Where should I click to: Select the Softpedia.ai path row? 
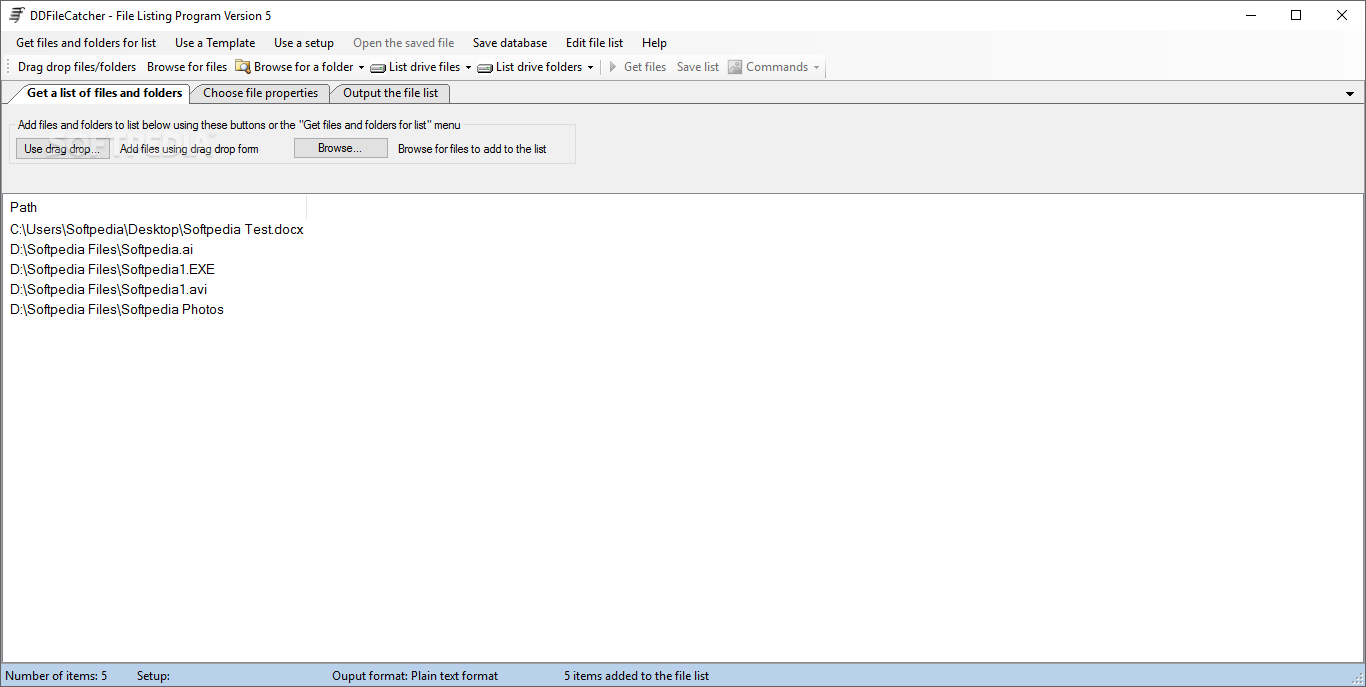[102, 249]
